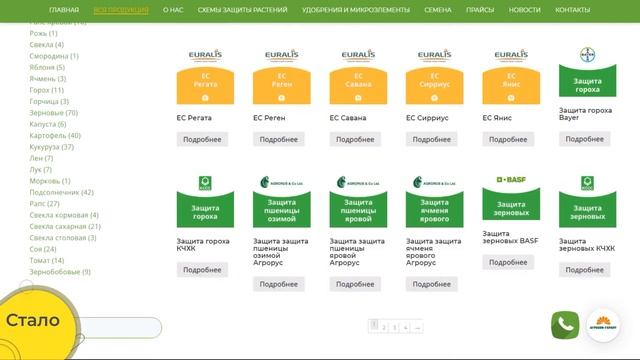Open the ЕС Савана product image
The height and width of the screenshot is (360, 640).
(x=358, y=76)
